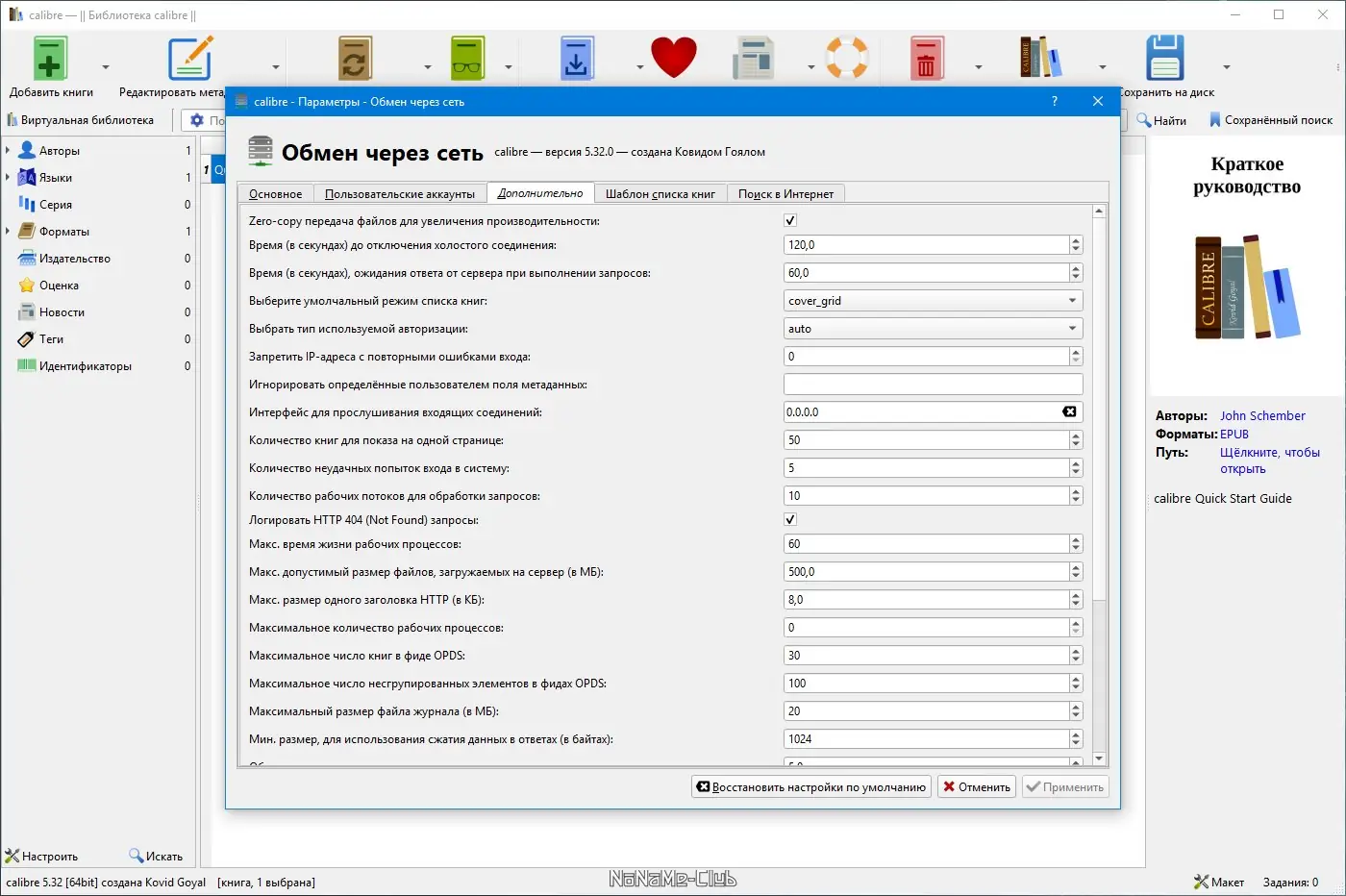This screenshot has width=1346, height=896.
Task: Click the ignored metadata fields text box
Action: (x=934, y=385)
